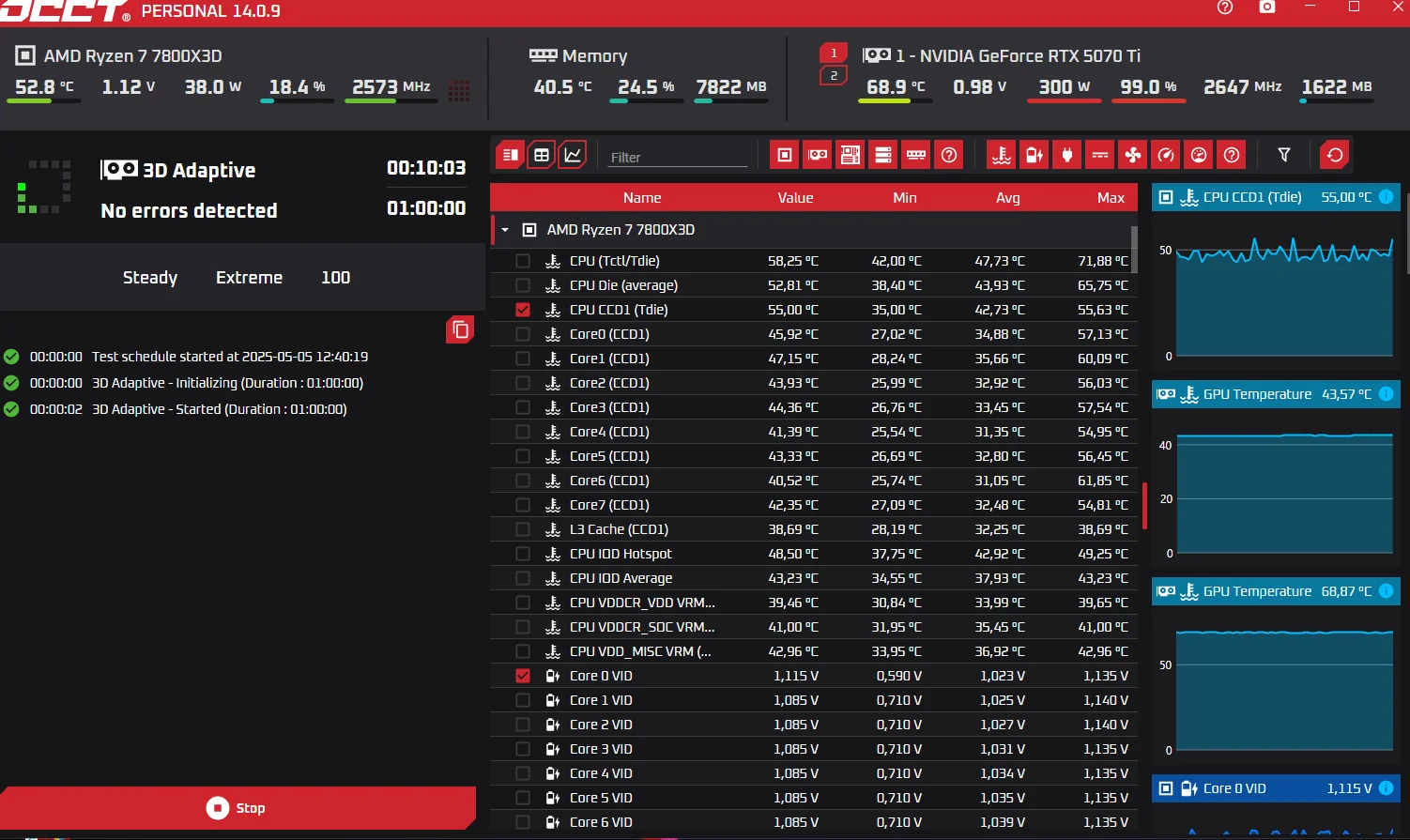Tick the Core 3 VID checkbox
The image size is (1410, 840).
523,749
